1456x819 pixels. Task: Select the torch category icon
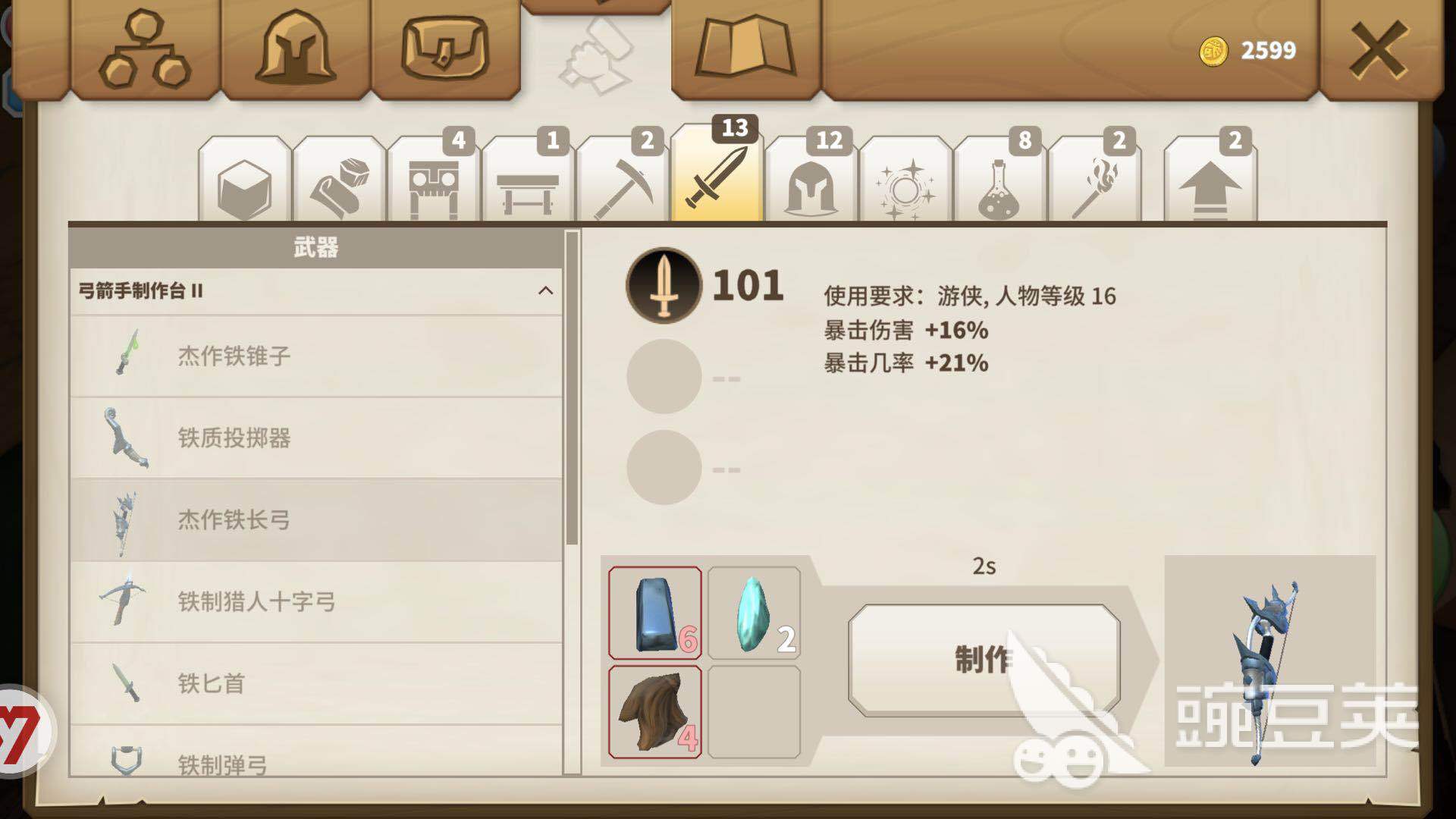pyautogui.click(x=1094, y=180)
